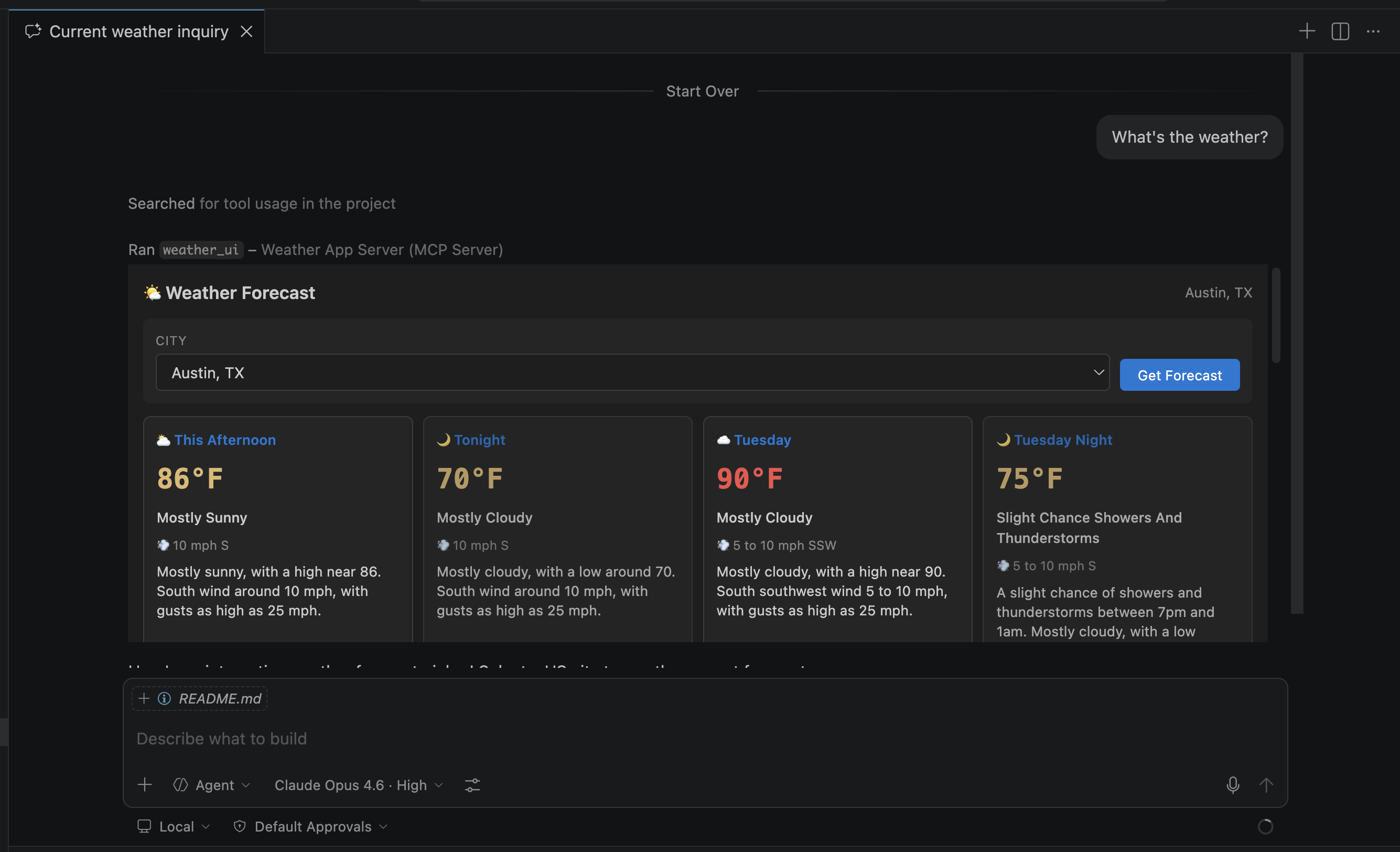Start voice input with microphone icon

(x=1232, y=785)
